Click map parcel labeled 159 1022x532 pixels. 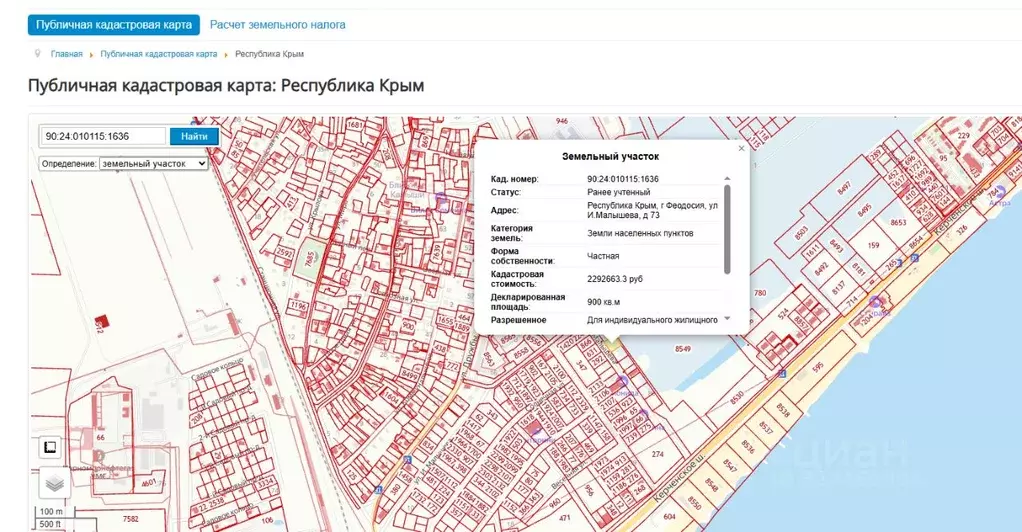click(x=873, y=246)
